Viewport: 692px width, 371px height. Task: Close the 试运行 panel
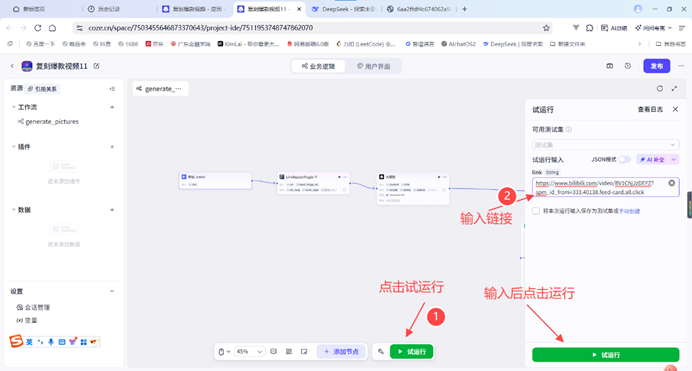coord(675,109)
